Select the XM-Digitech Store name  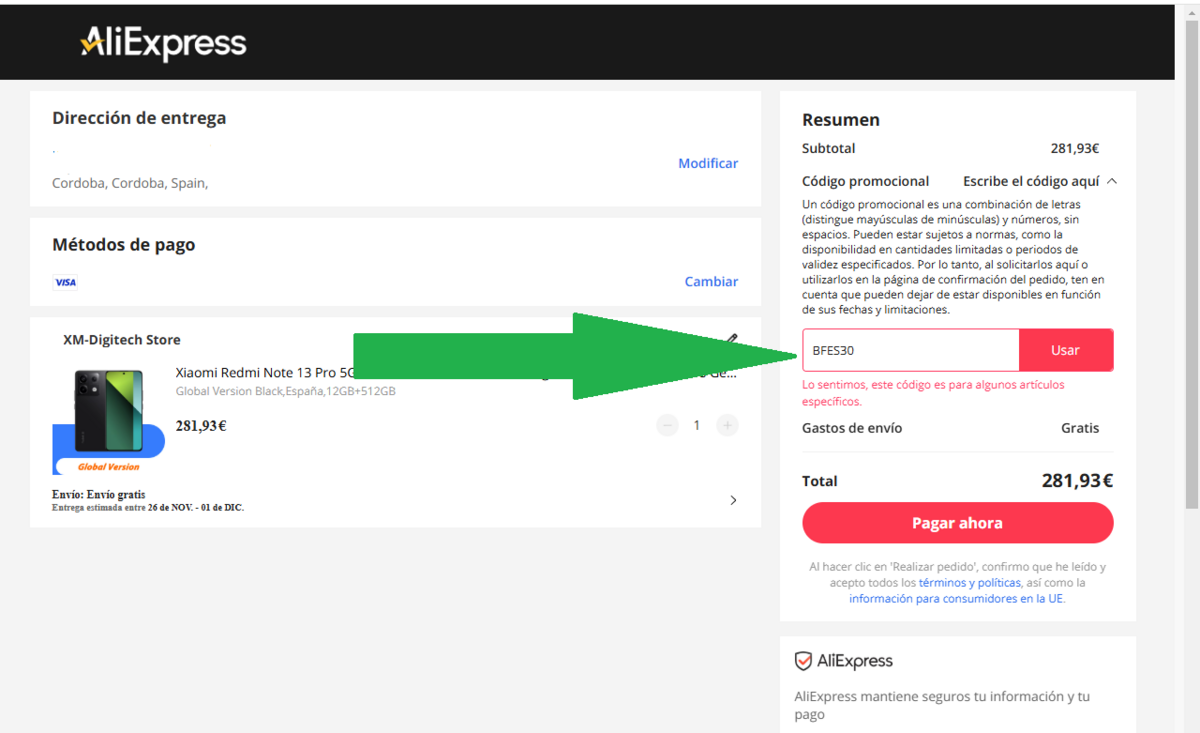(x=122, y=340)
